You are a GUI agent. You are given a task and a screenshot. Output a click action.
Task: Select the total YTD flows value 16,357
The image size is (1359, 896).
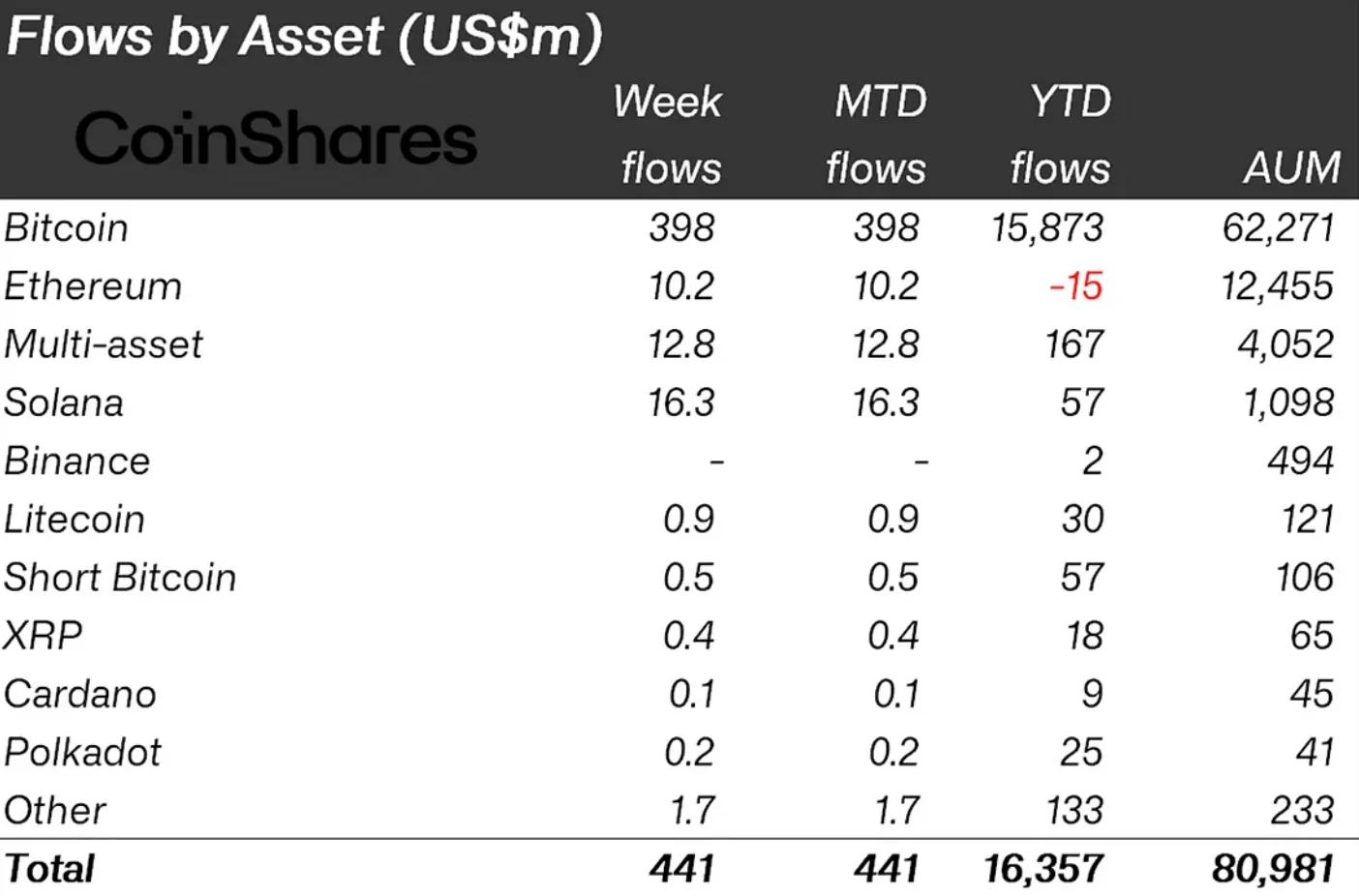tap(1043, 869)
